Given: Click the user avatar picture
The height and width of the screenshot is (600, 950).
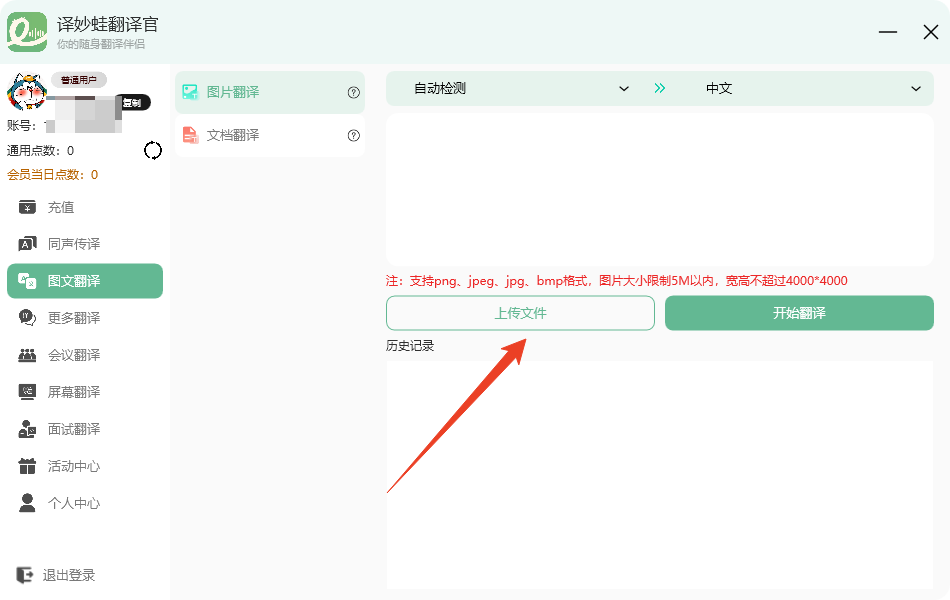Looking at the screenshot, I should pyautogui.click(x=27, y=93).
